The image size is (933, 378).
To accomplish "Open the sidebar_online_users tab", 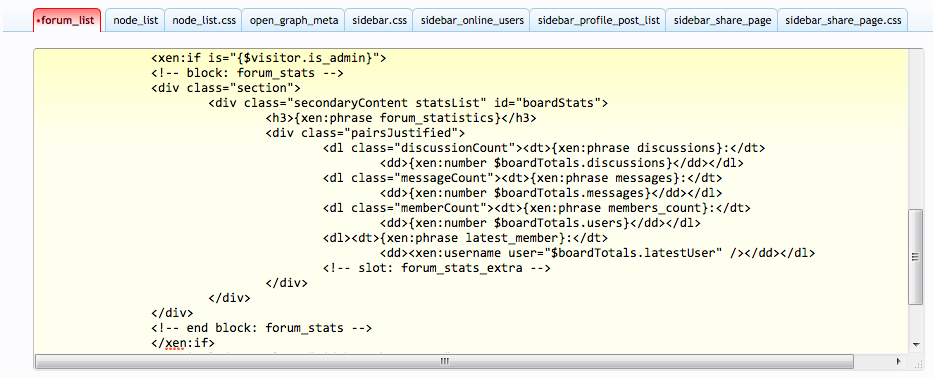I will point(472,20).
